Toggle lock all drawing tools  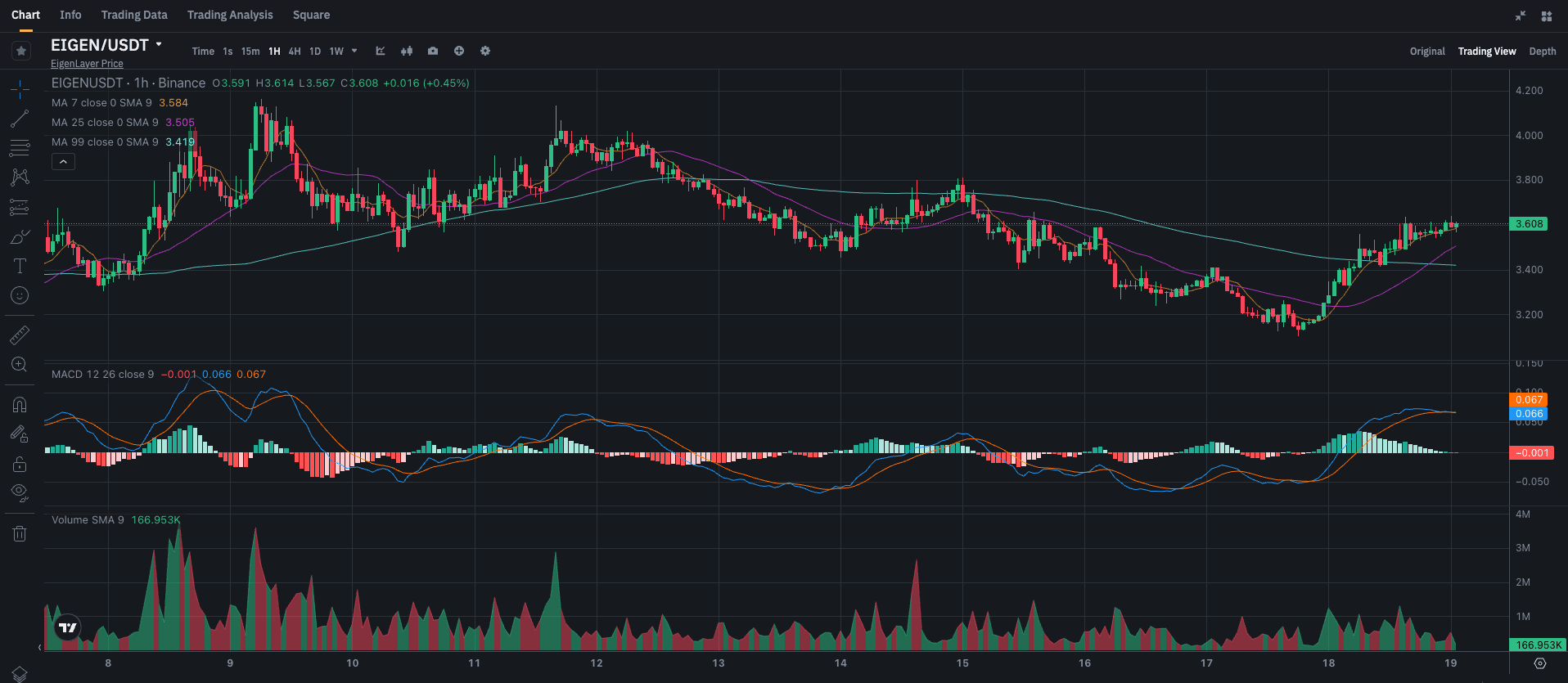pyautogui.click(x=20, y=464)
